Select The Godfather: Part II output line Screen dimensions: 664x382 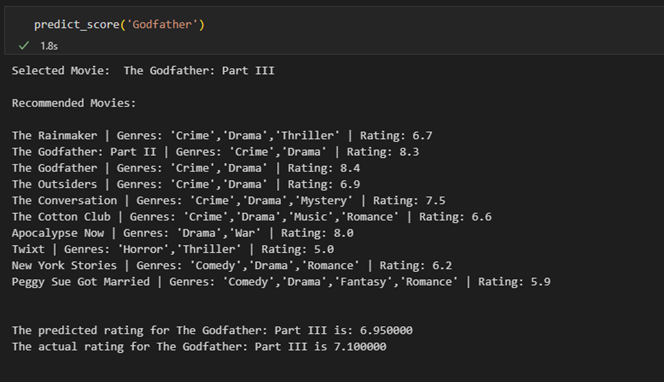coord(216,152)
